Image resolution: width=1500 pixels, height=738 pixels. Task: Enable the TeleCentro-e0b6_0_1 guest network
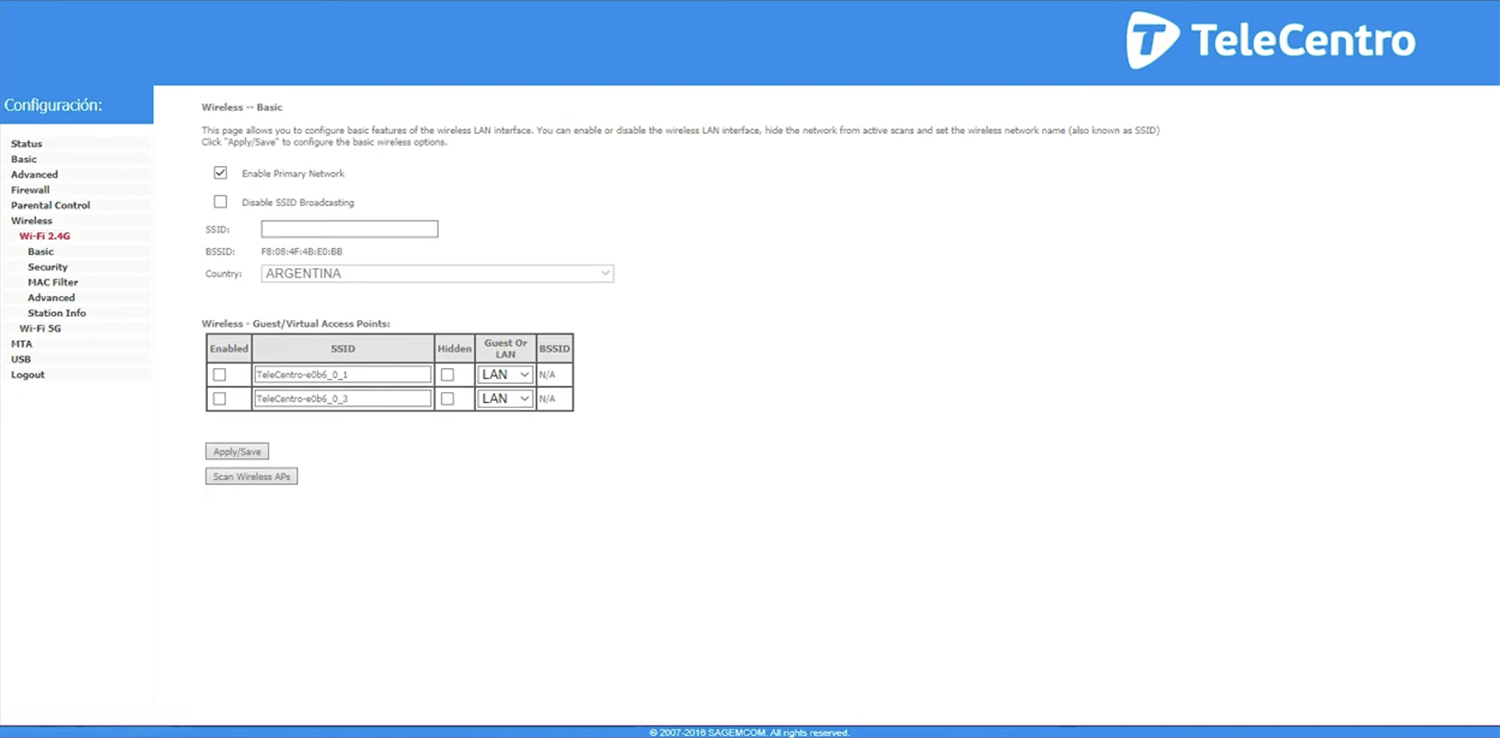219,375
